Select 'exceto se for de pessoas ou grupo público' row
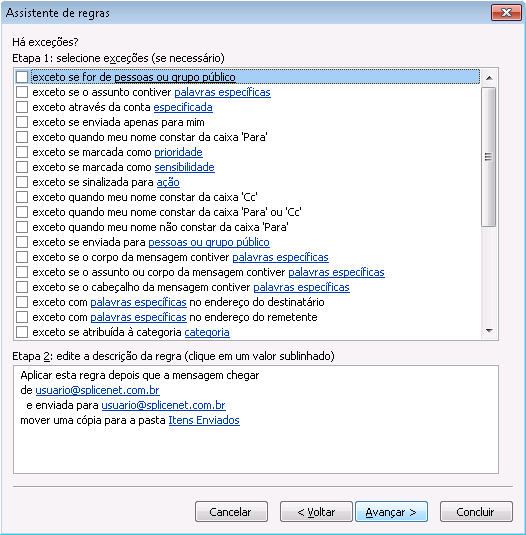The image size is (526, 535). pyautogui.click(x=248, y=77)
